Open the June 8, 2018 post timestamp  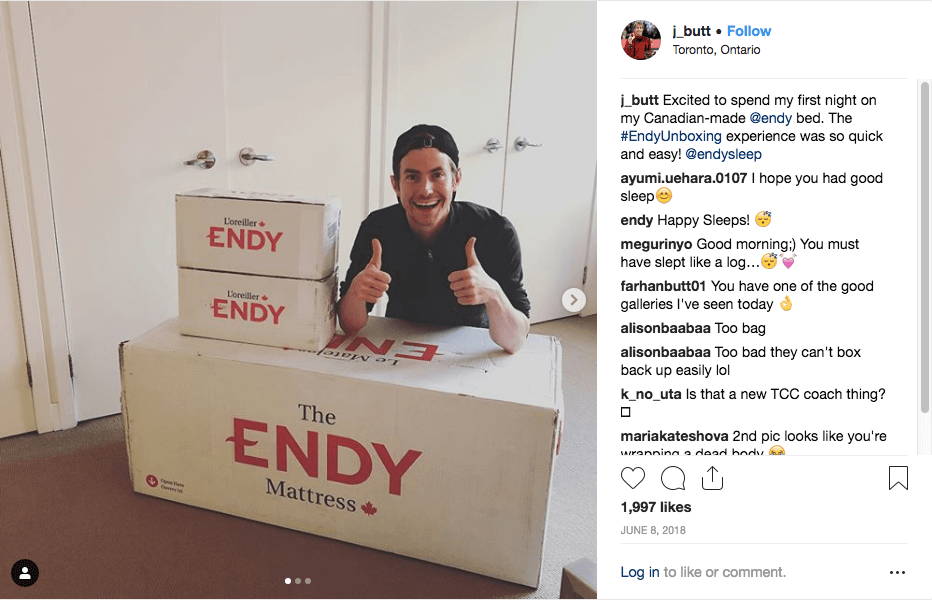point(653,530)
